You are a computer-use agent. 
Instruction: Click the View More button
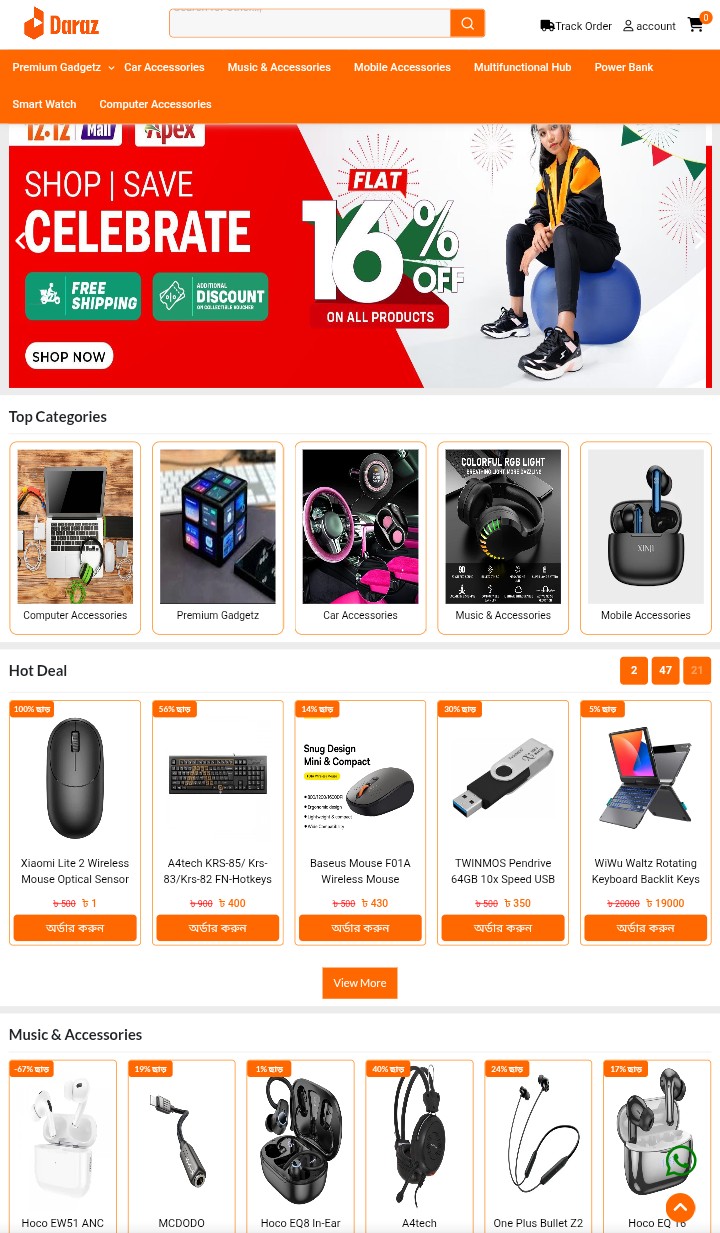(x=360, y=983)
